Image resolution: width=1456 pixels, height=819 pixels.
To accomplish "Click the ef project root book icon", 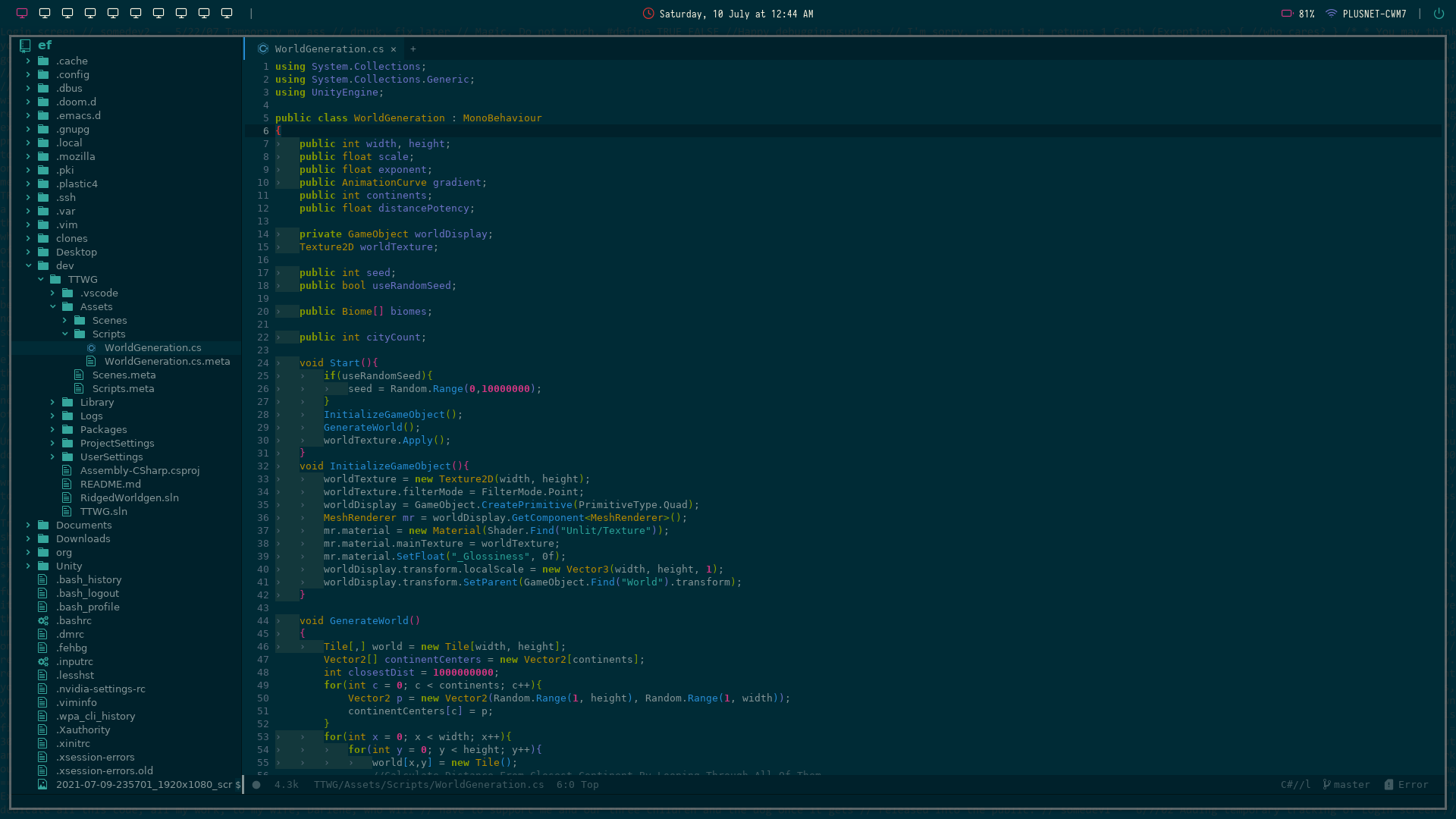I will [25, 45].
